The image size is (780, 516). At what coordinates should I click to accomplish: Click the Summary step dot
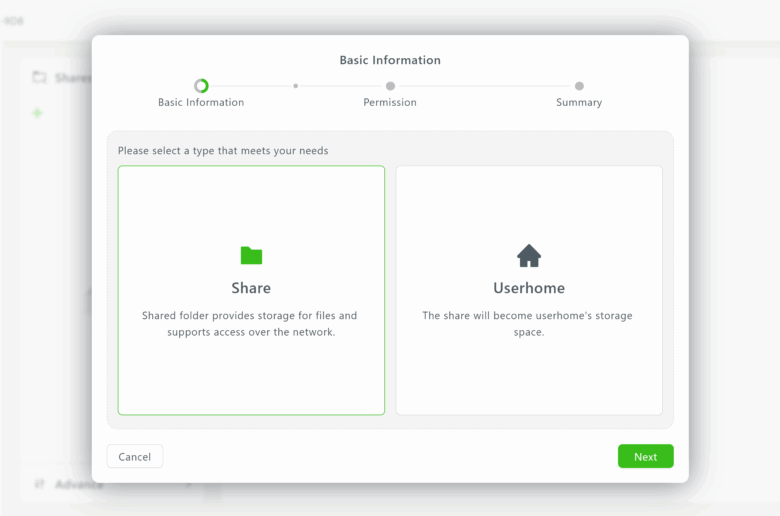click(579, 86)
